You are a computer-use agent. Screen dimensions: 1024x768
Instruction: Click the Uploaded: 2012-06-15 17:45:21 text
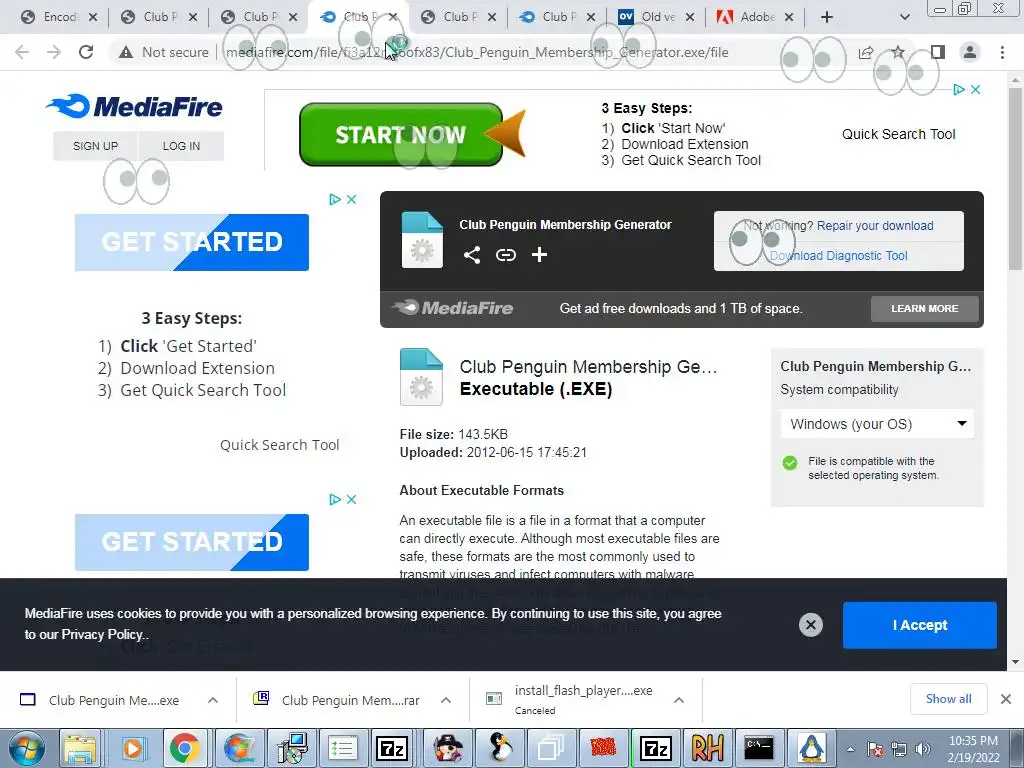coord(493,453)
